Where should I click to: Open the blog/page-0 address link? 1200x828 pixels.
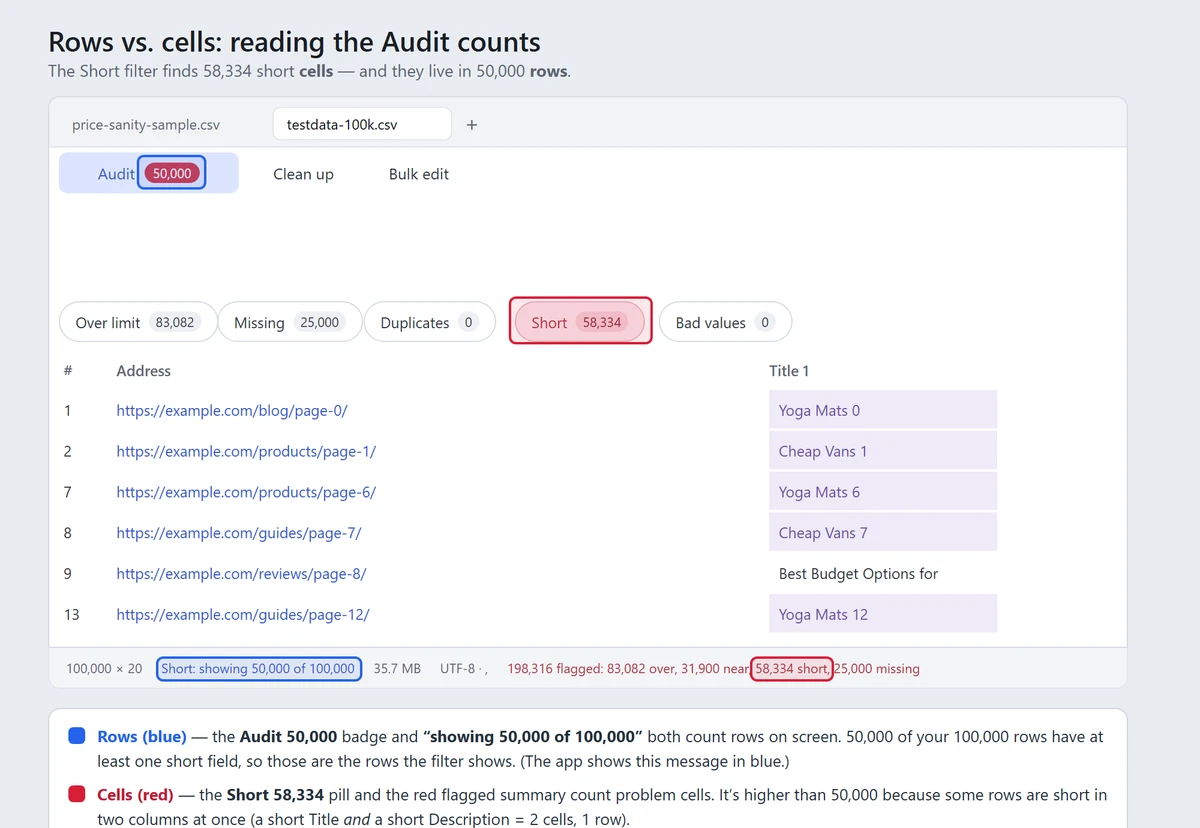[x=232, y=411]
